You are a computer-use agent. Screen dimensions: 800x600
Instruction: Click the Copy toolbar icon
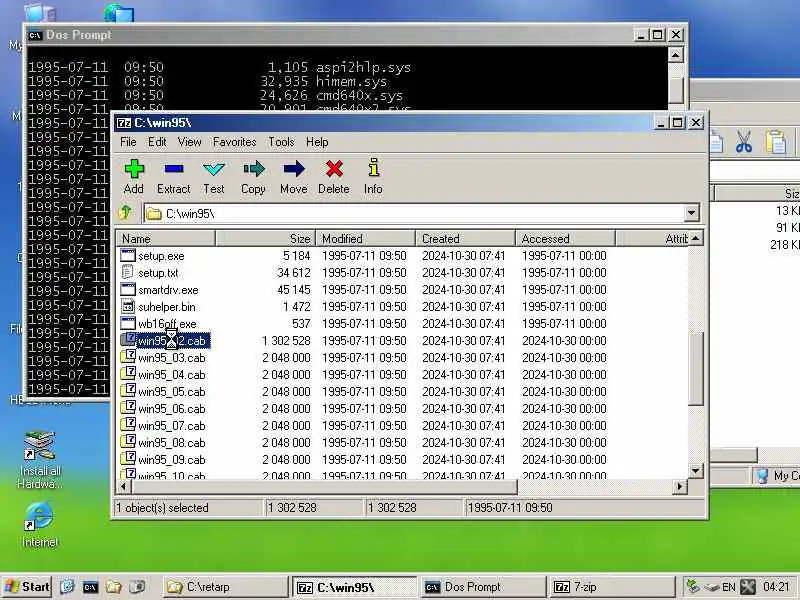click(x=254, y=169)
